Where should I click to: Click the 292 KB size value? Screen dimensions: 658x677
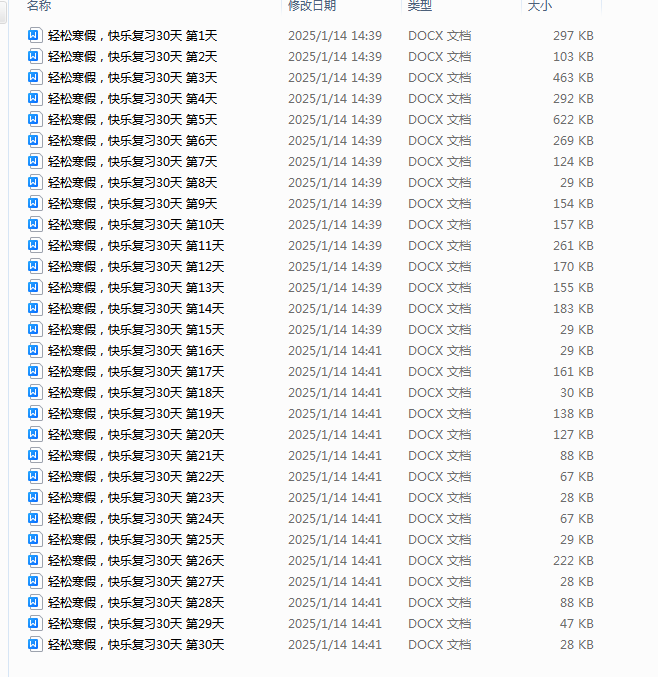coord(573,98)
